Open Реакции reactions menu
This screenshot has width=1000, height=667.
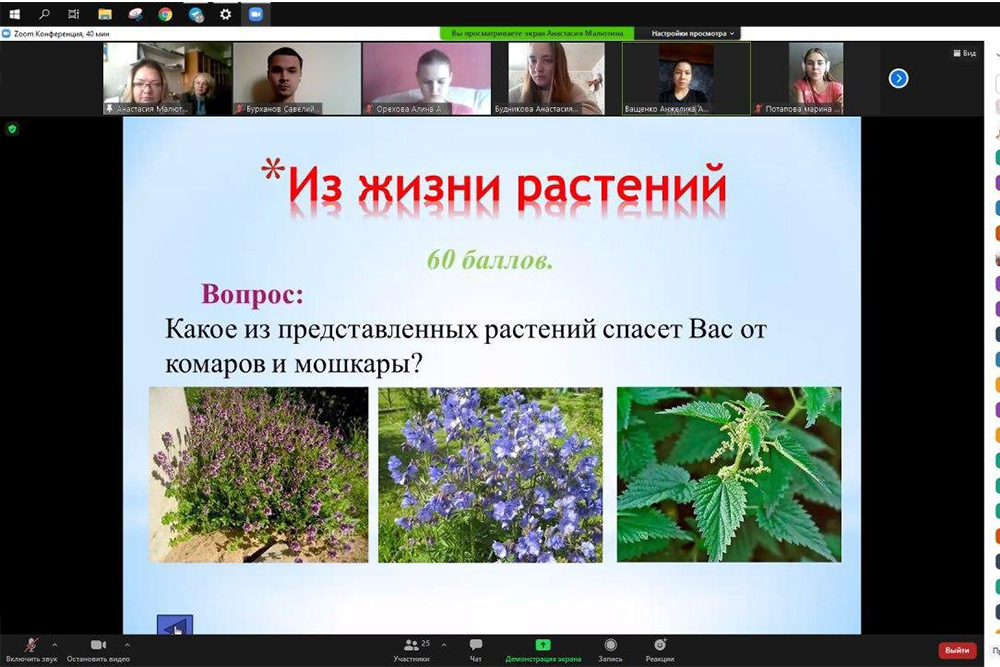[659, 646]
